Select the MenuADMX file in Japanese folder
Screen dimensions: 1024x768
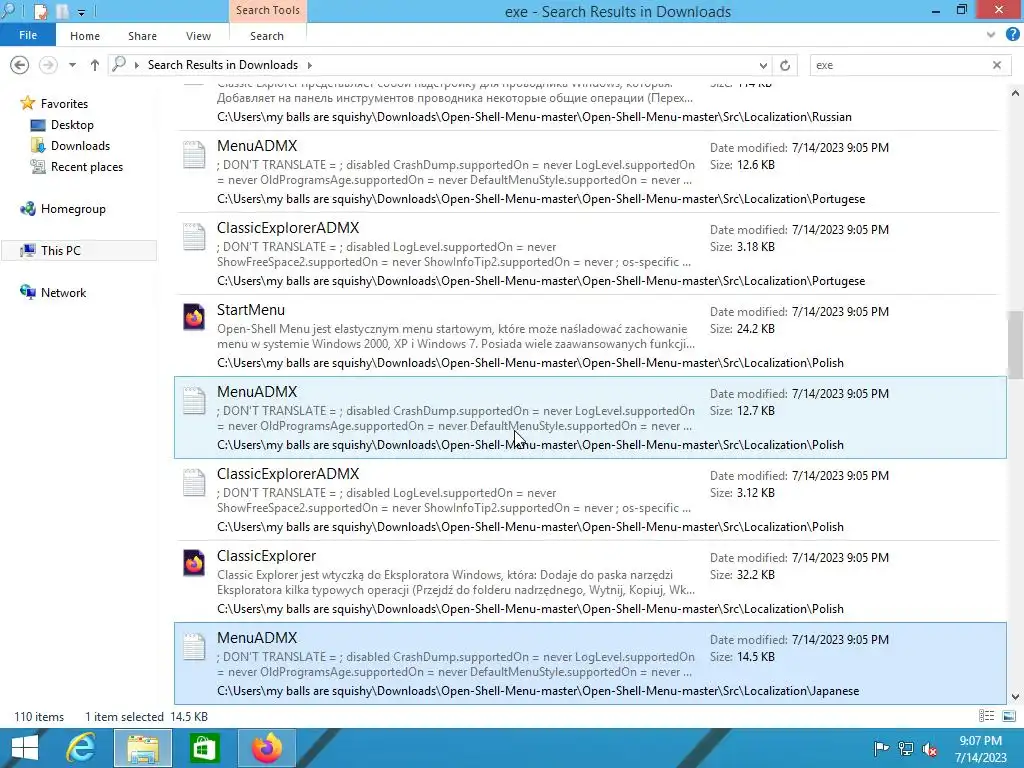(x=590, y=664)
